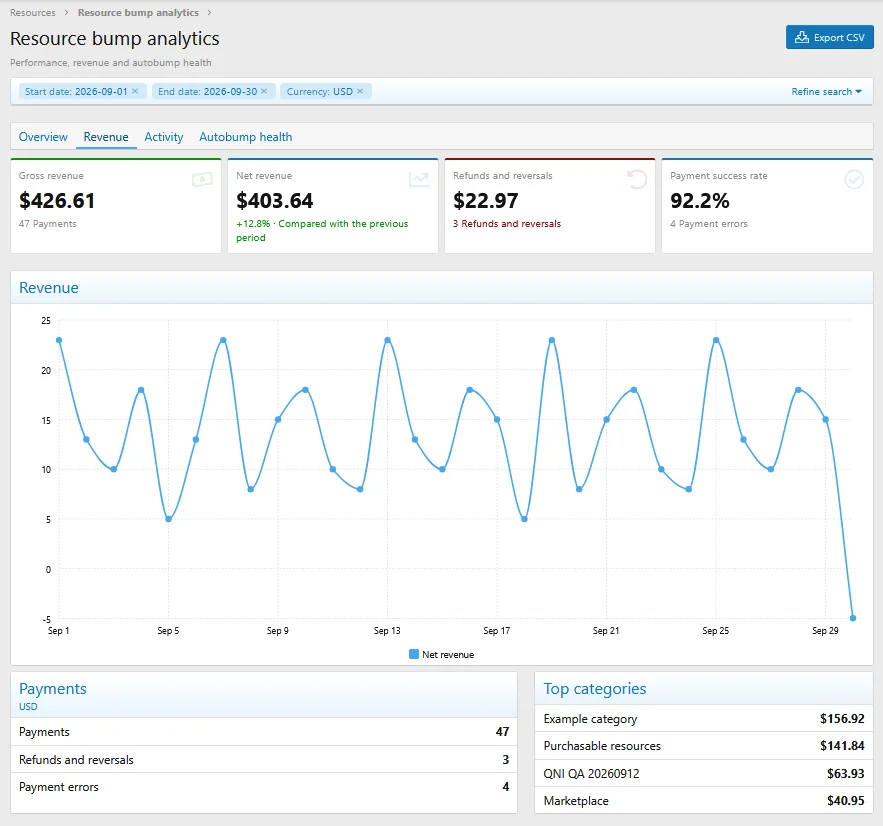The image size is (883, 826).
Task: Click the 92.2% success rate value
Action: (699, 200)
